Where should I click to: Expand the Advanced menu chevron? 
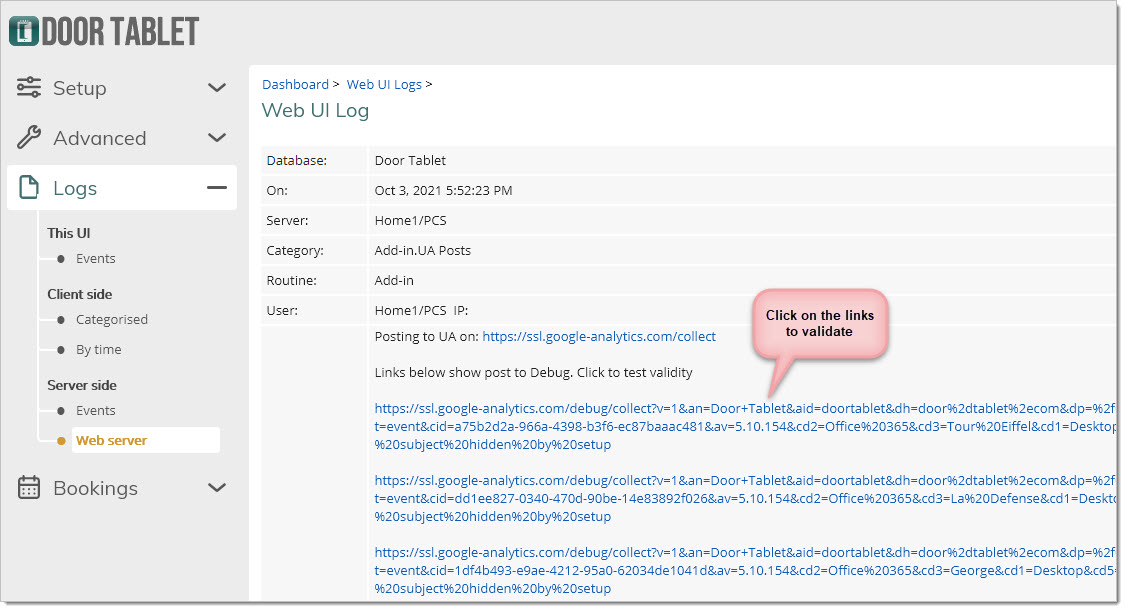pos(217,138)
